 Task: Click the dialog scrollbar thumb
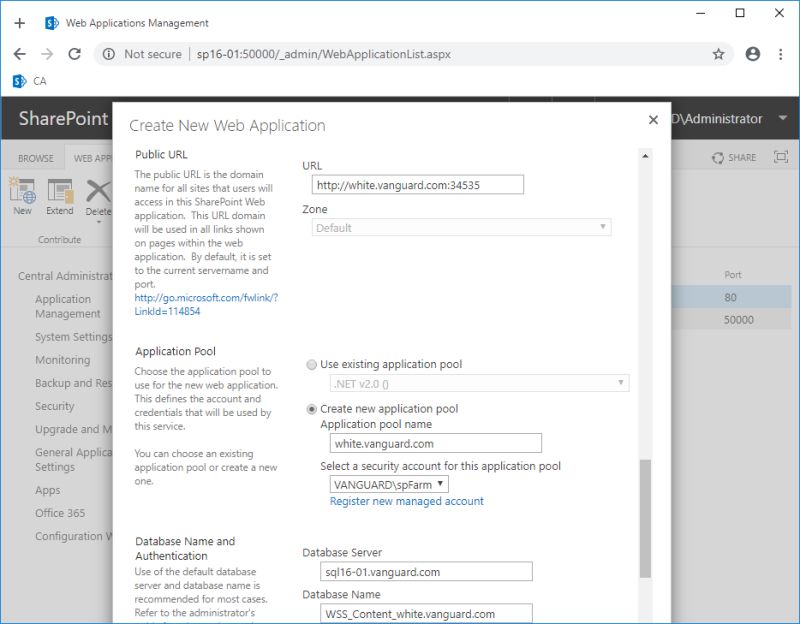(645, 518)
